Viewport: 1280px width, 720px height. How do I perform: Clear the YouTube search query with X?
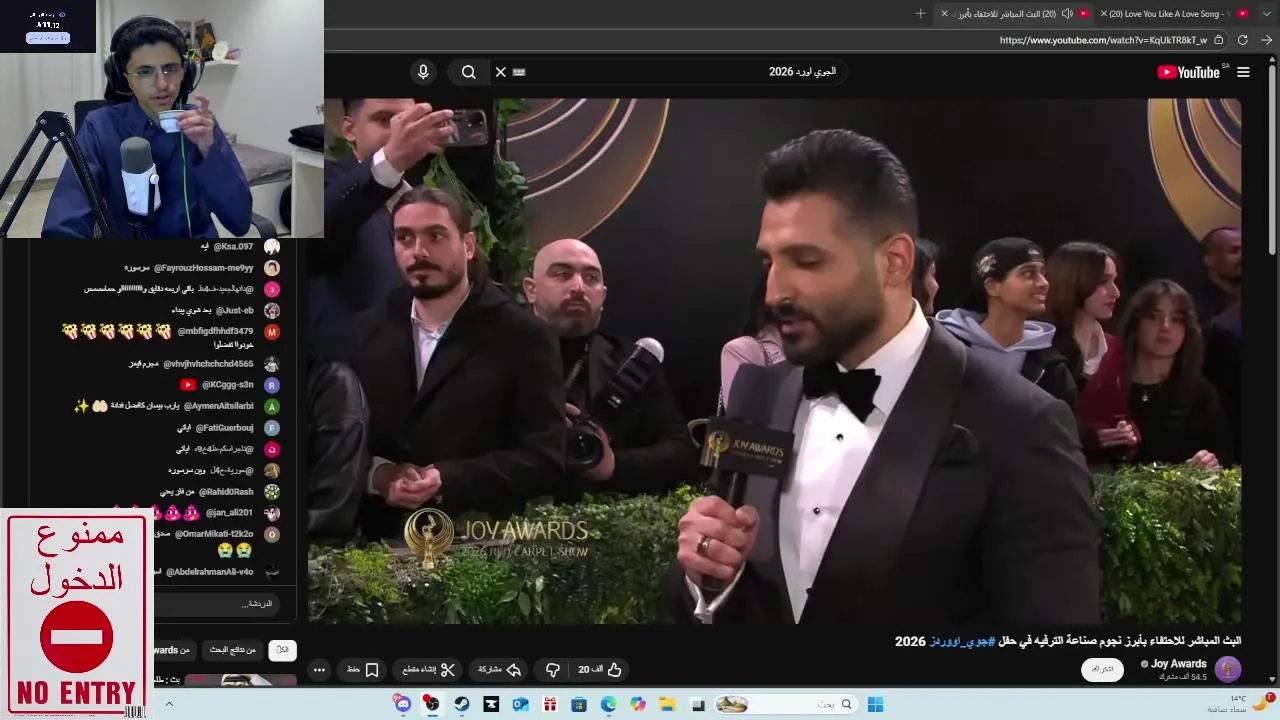tap(501, 72)
